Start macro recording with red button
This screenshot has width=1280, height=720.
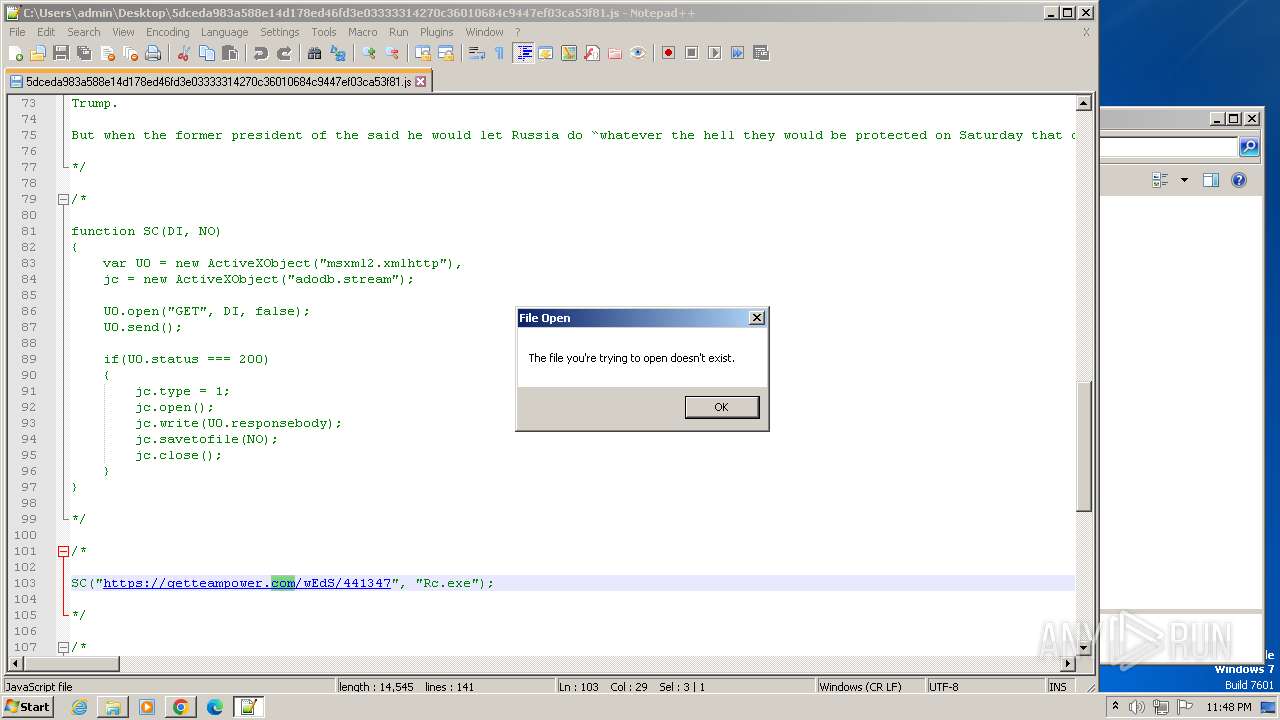point(668,53)
